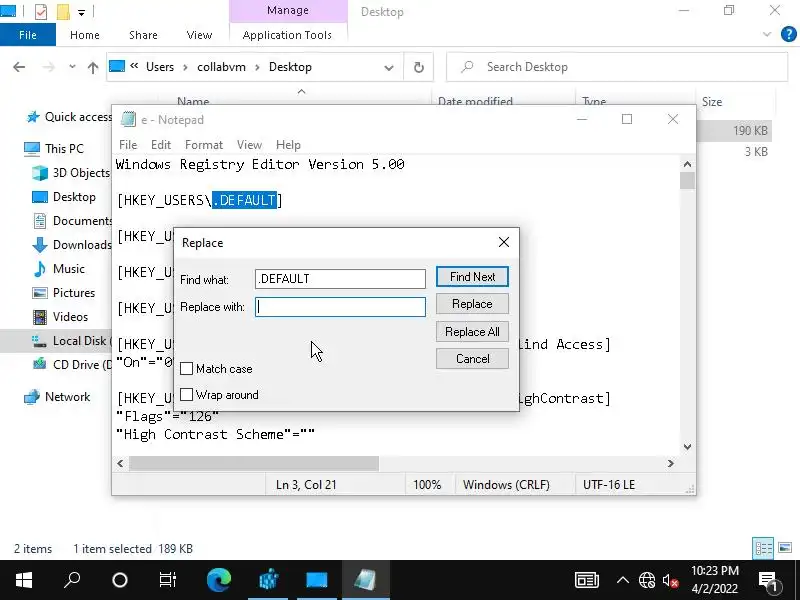Image resolution: width=800 pixels, height=600 pixels.
Task: Open Network in navigation pane
Action: coord(58,396)
